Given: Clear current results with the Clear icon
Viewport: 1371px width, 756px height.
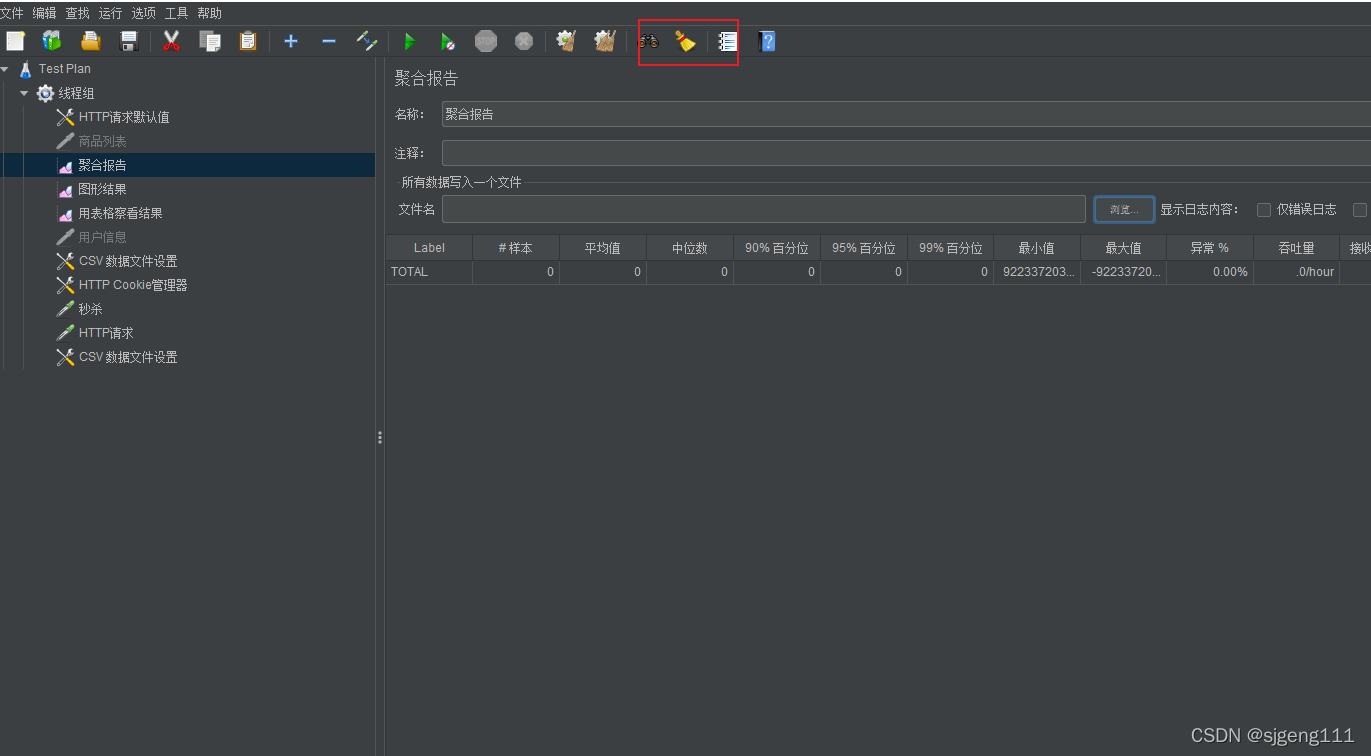Looking at the screenshot, I should (x=567, y=41).
